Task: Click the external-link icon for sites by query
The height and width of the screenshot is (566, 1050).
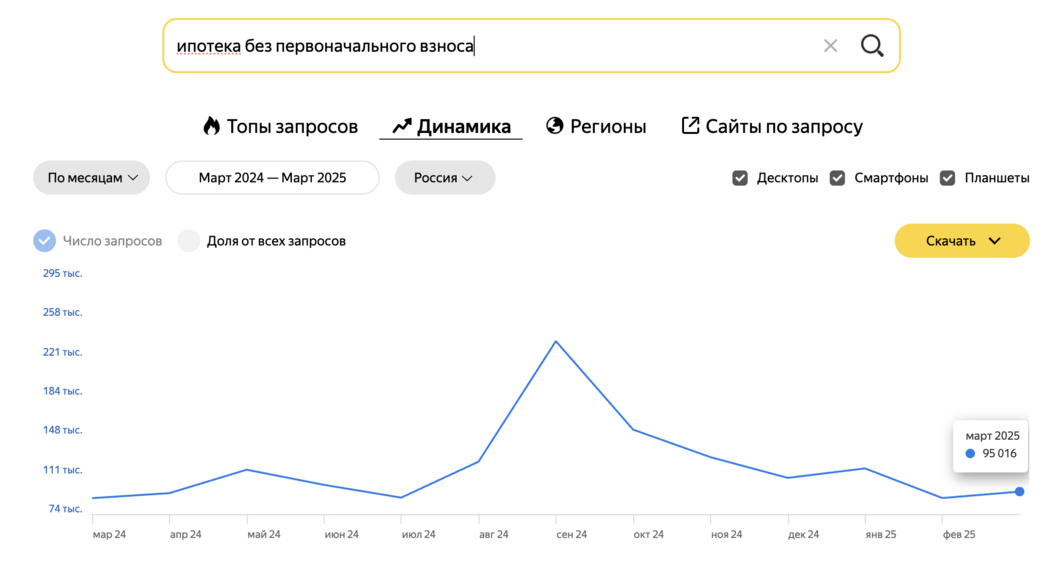Action: [690, 125]
